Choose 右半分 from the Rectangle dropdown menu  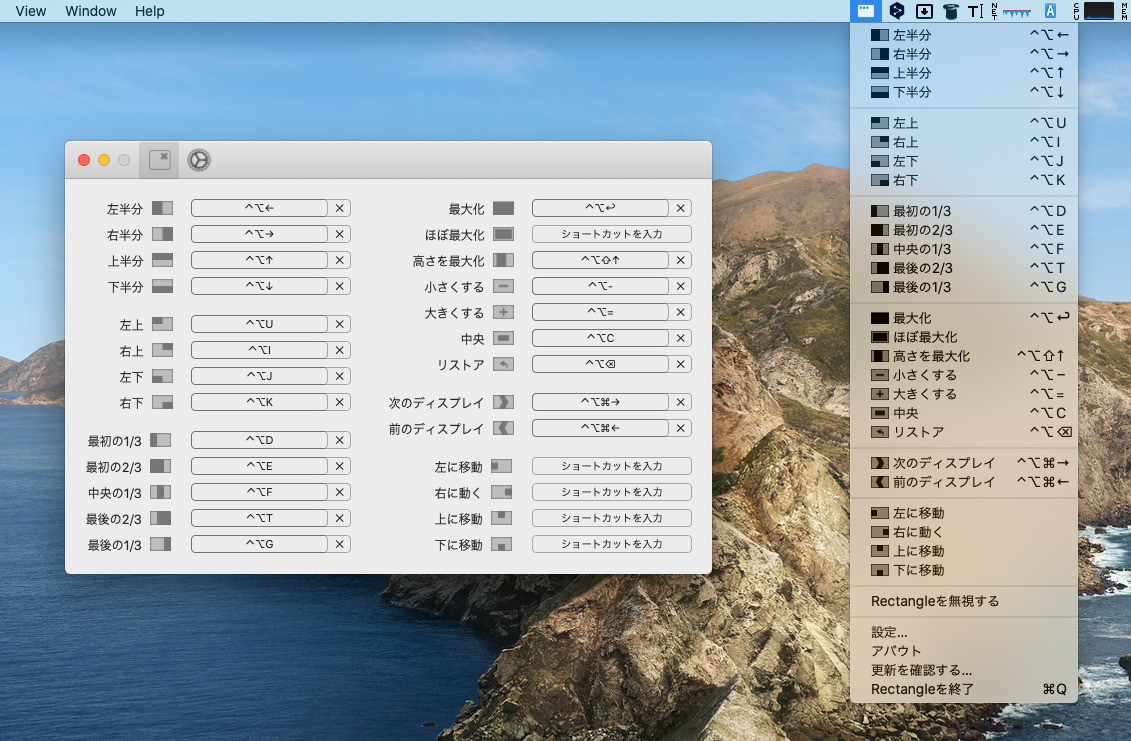911,54
